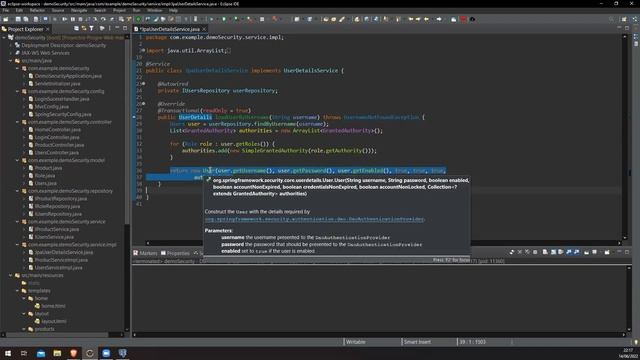Open the DaoAuthenticationProvider link in the Javadoc popup
This screenshot has height=360, width=640.
314,219
